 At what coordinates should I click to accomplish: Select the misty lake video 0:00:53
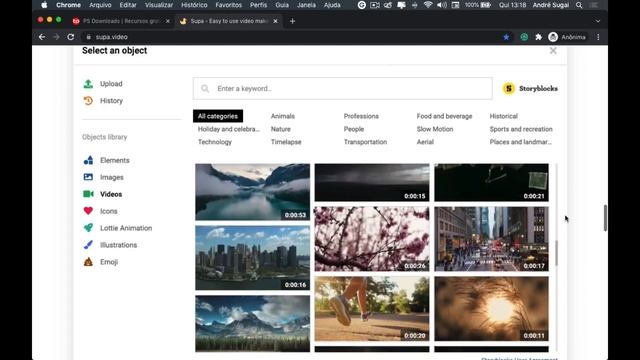[x=252, y=192]
